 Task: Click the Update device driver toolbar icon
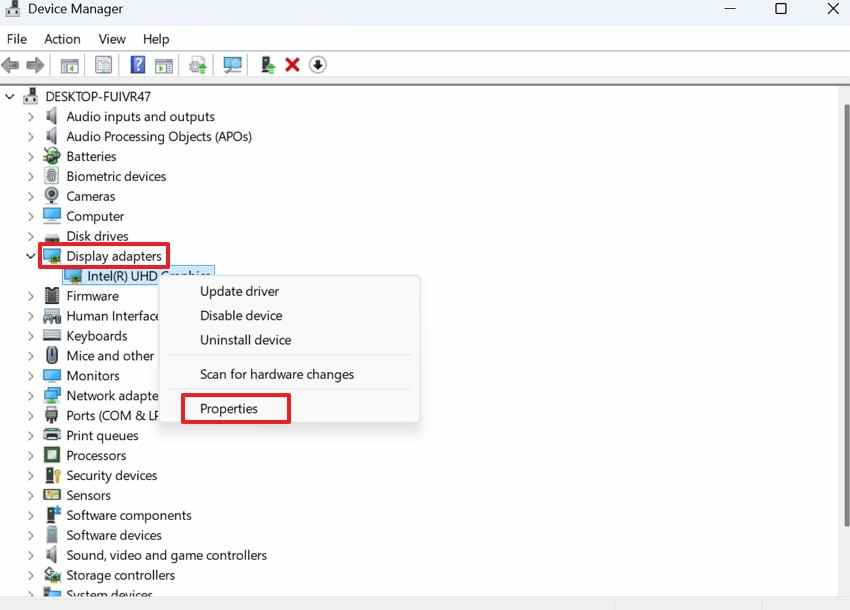tap(198, 66)
